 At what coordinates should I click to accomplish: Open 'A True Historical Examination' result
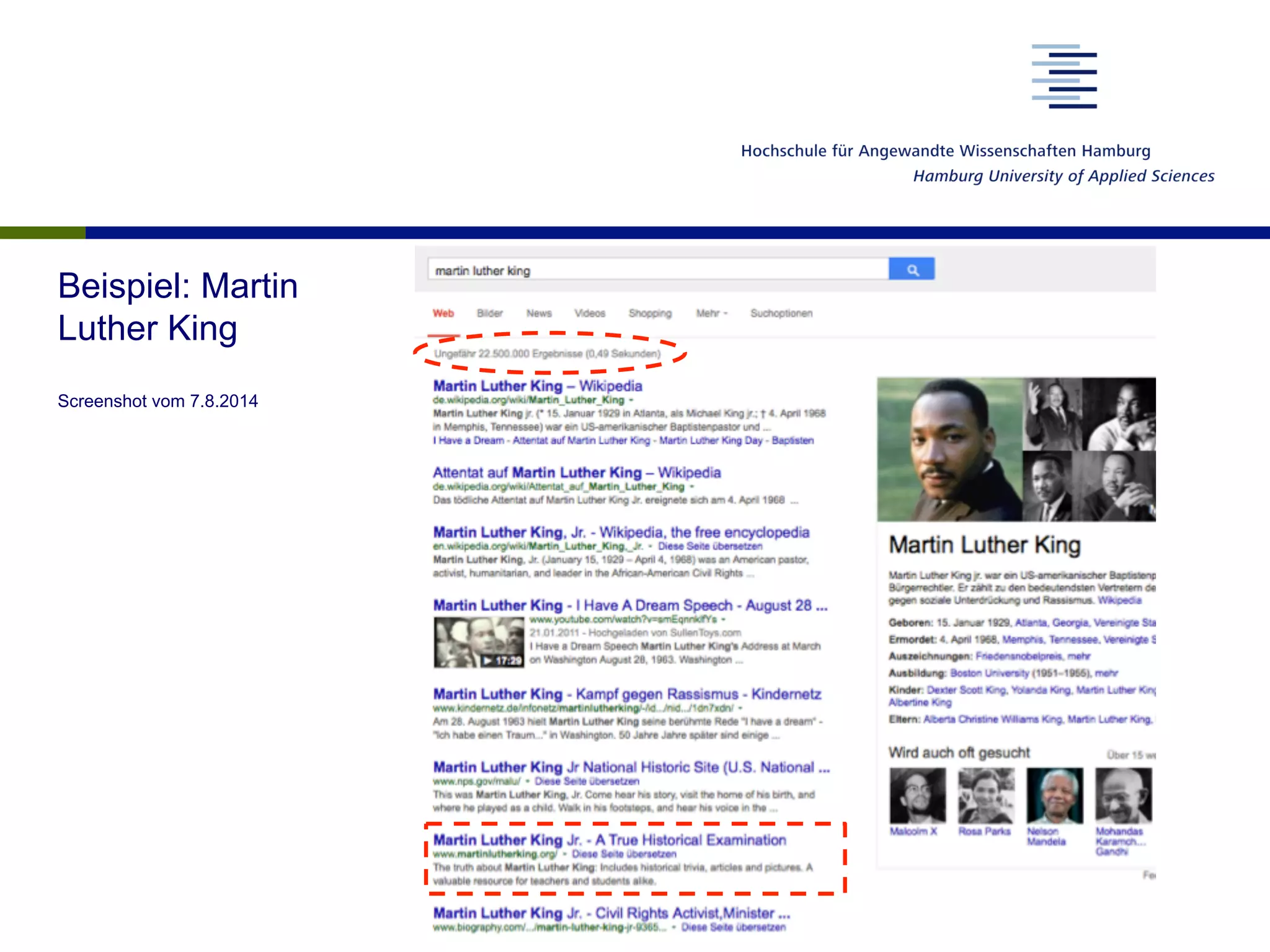pos(610,840)
